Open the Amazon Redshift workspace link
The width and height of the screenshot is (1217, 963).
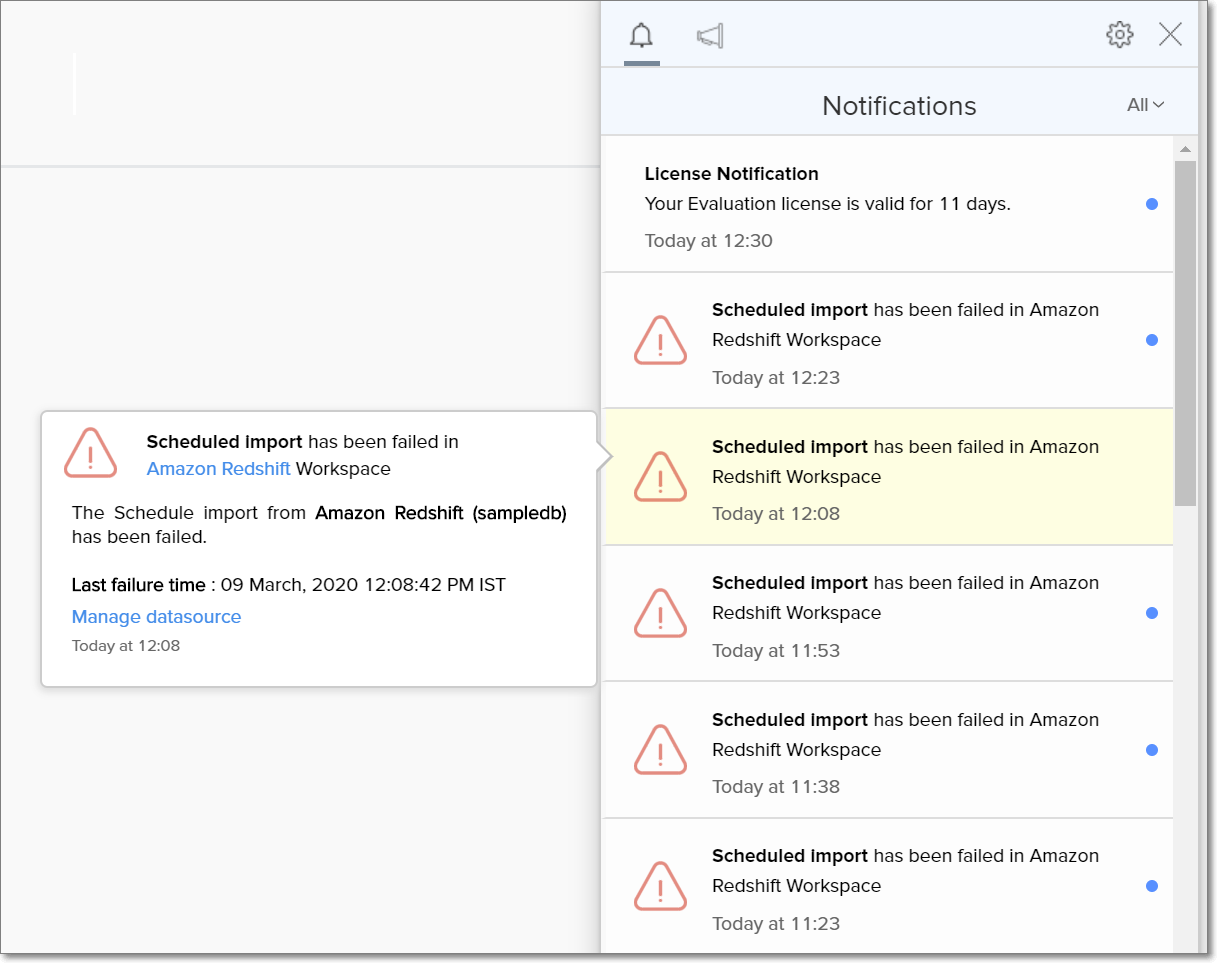[x=218, y=469]
